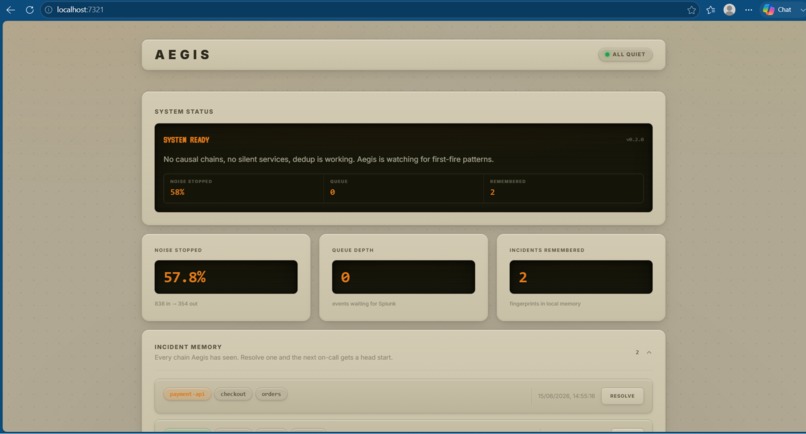Collapse the Incident Memory section chevron

(x=649, y=352)
